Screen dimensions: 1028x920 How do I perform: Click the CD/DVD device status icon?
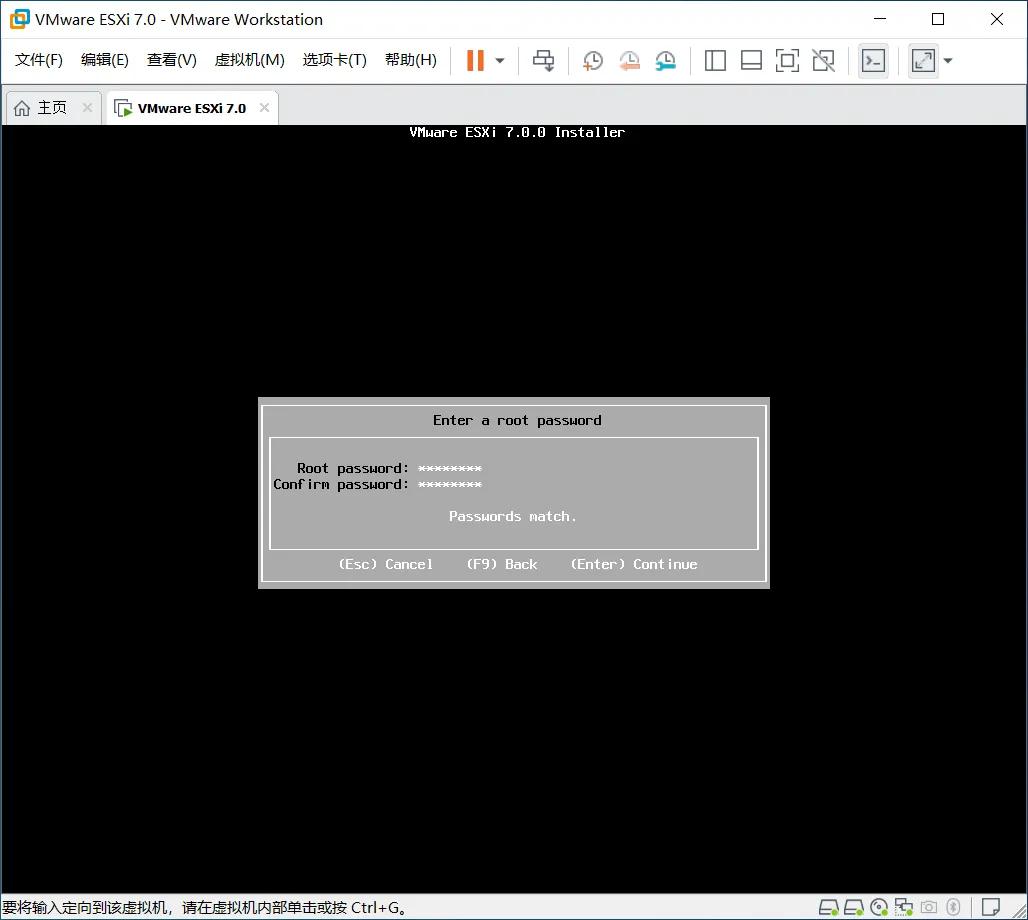[878, 907]
